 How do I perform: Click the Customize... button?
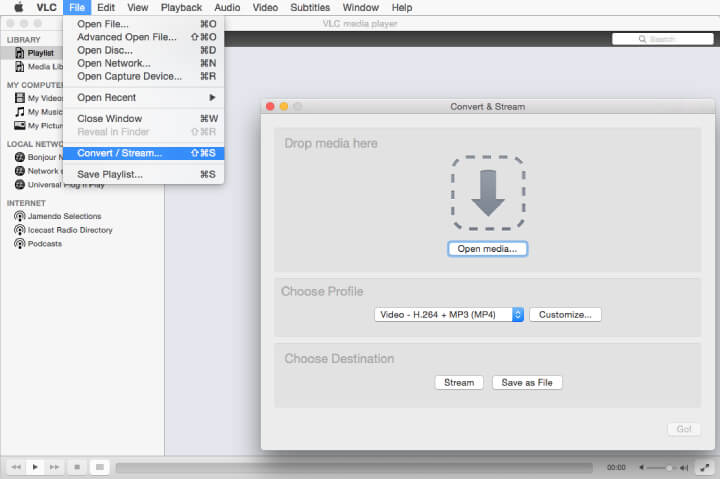(x=565, y=315)
